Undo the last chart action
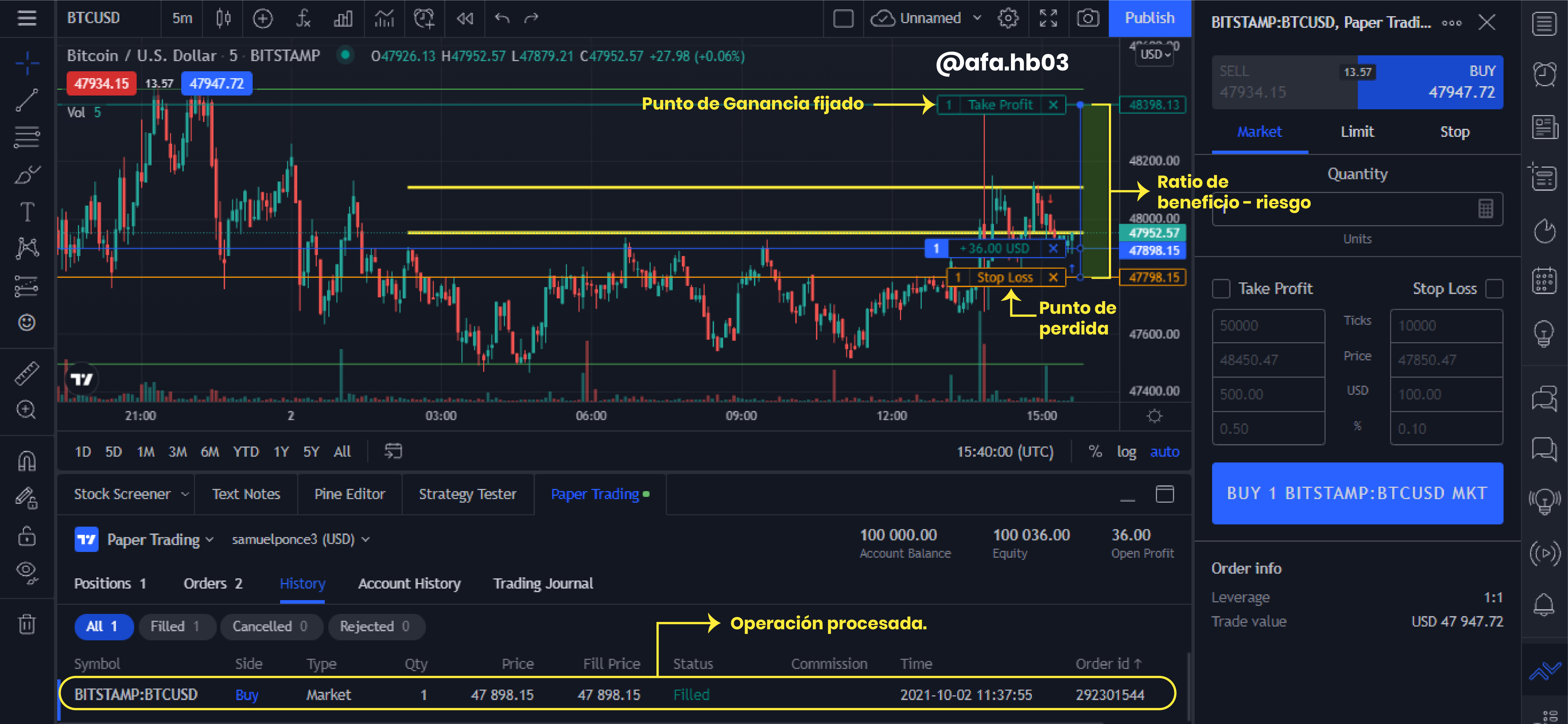The width and height of the screenshot is (1568, 724). (502, 18)
